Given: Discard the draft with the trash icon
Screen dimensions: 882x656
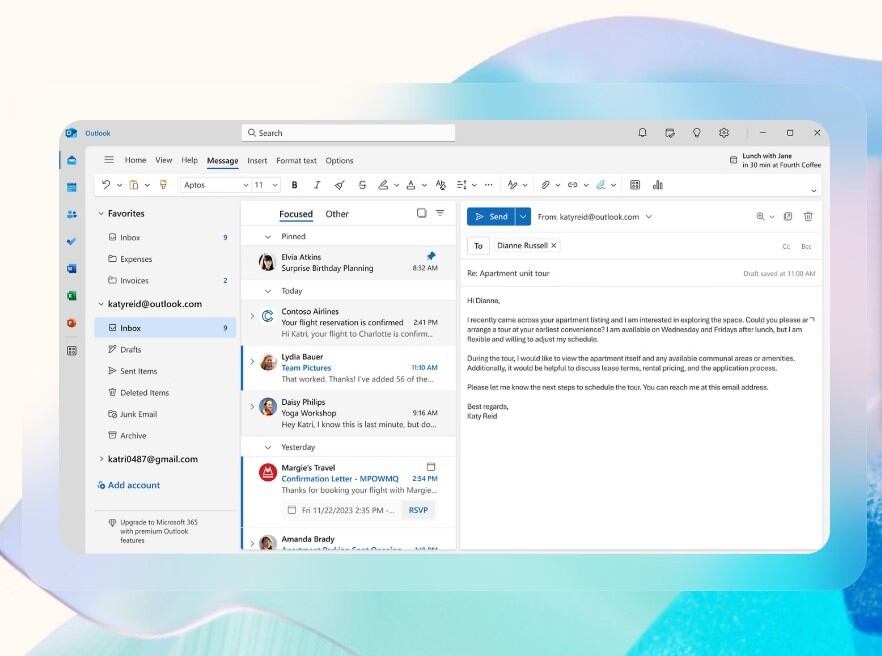Looking at the screenshot, I should (x=808, y=216).
